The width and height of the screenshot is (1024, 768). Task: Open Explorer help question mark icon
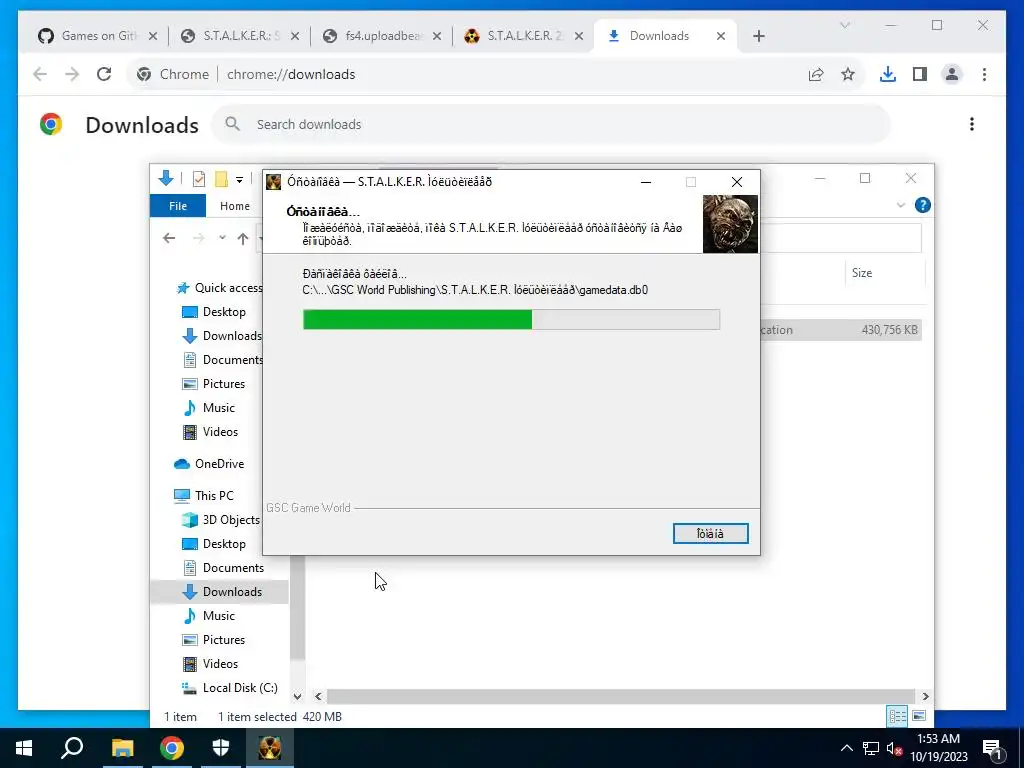[x=923, y=205]
